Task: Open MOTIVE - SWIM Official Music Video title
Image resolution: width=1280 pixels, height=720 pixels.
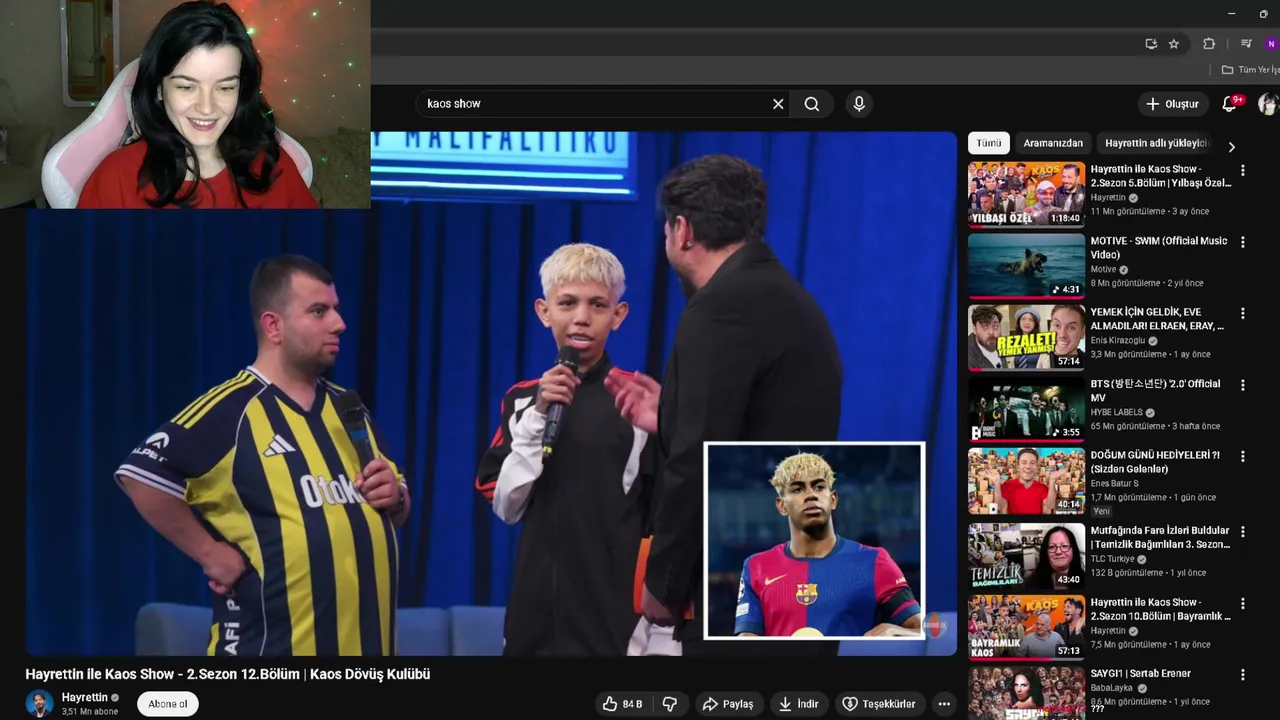Action: 1158,248
